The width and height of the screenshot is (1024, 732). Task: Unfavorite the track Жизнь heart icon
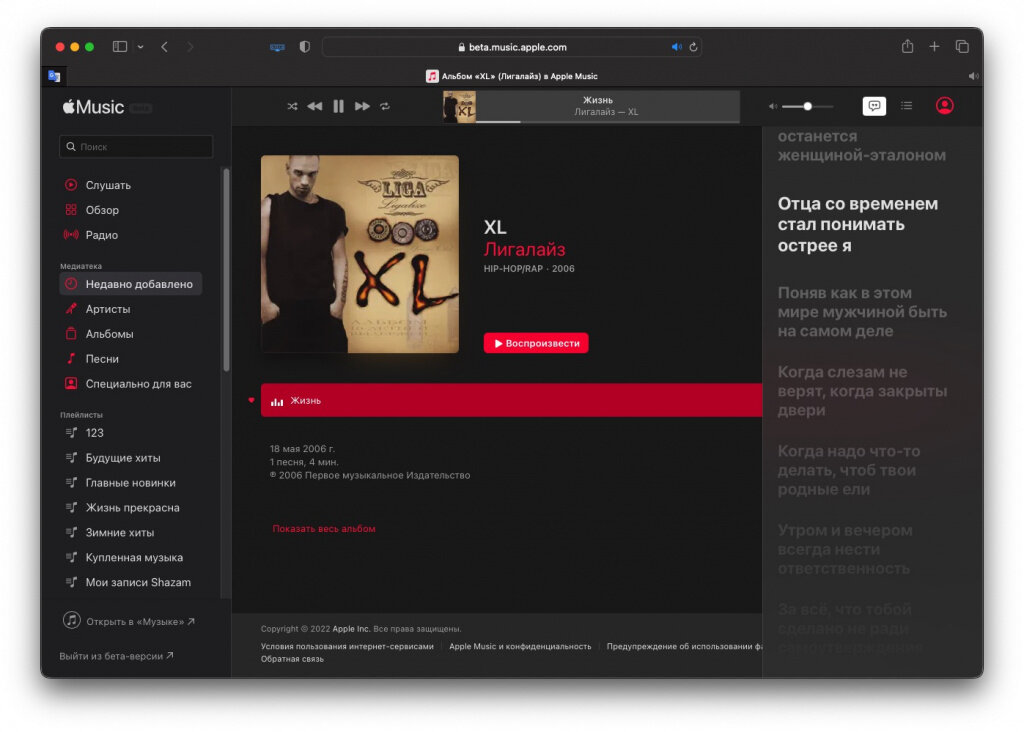(249, 399)
